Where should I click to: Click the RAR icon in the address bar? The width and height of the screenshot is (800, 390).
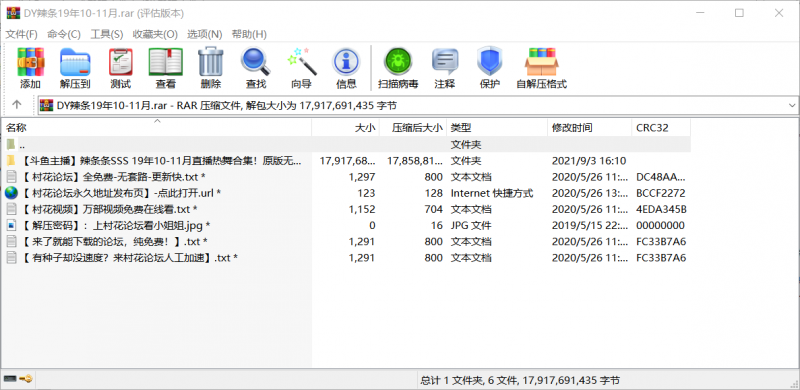[46, 106]
